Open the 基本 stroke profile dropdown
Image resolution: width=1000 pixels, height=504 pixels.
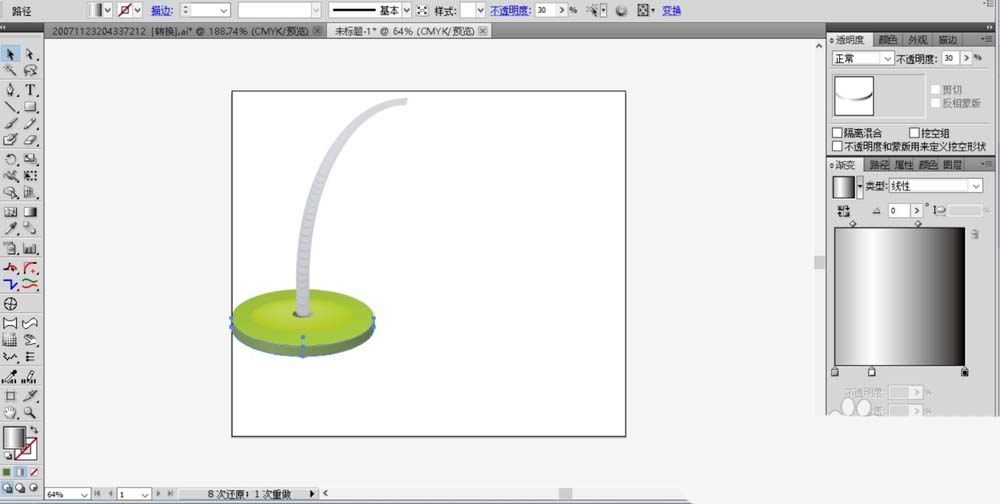tap(407, 10)
